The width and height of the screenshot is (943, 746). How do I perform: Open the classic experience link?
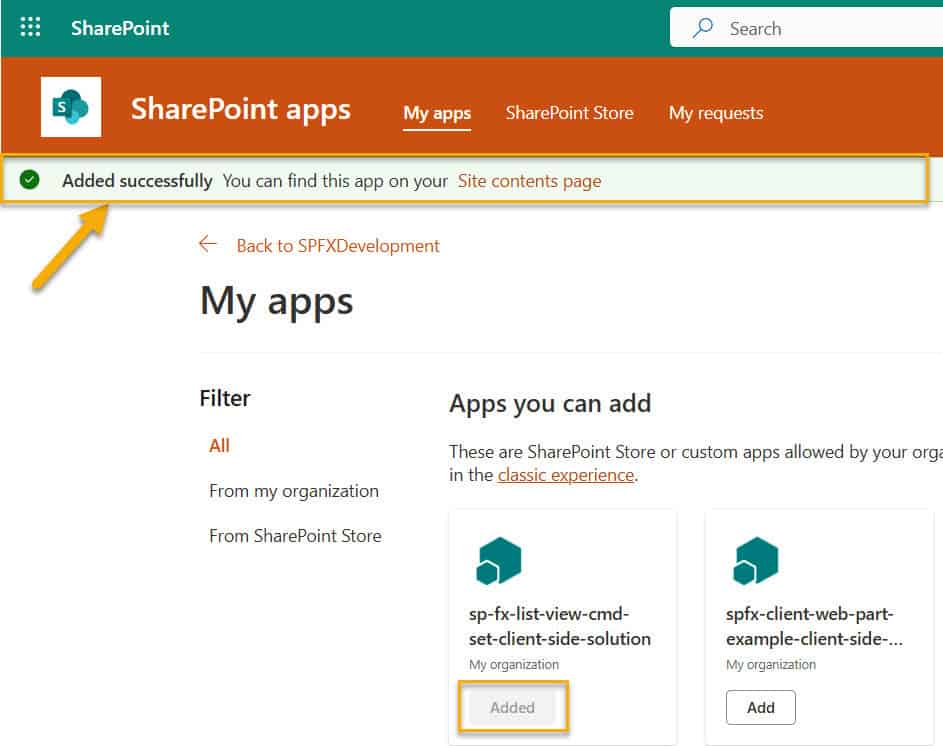pyautogui.click(x=566, y=475)
